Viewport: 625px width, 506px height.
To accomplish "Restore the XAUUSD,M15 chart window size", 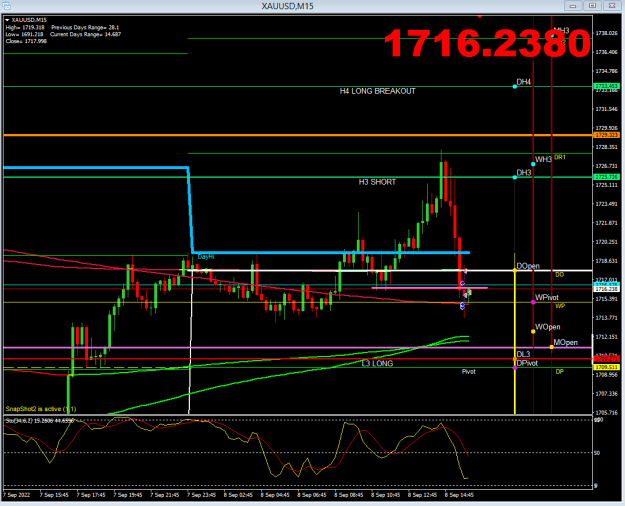I will [x=592, y=6].
